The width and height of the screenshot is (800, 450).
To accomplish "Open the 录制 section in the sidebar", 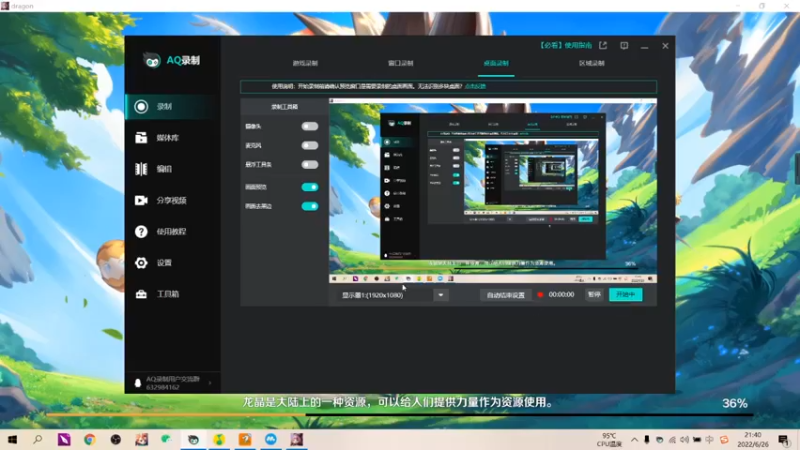I will click(x=171, y=107).
